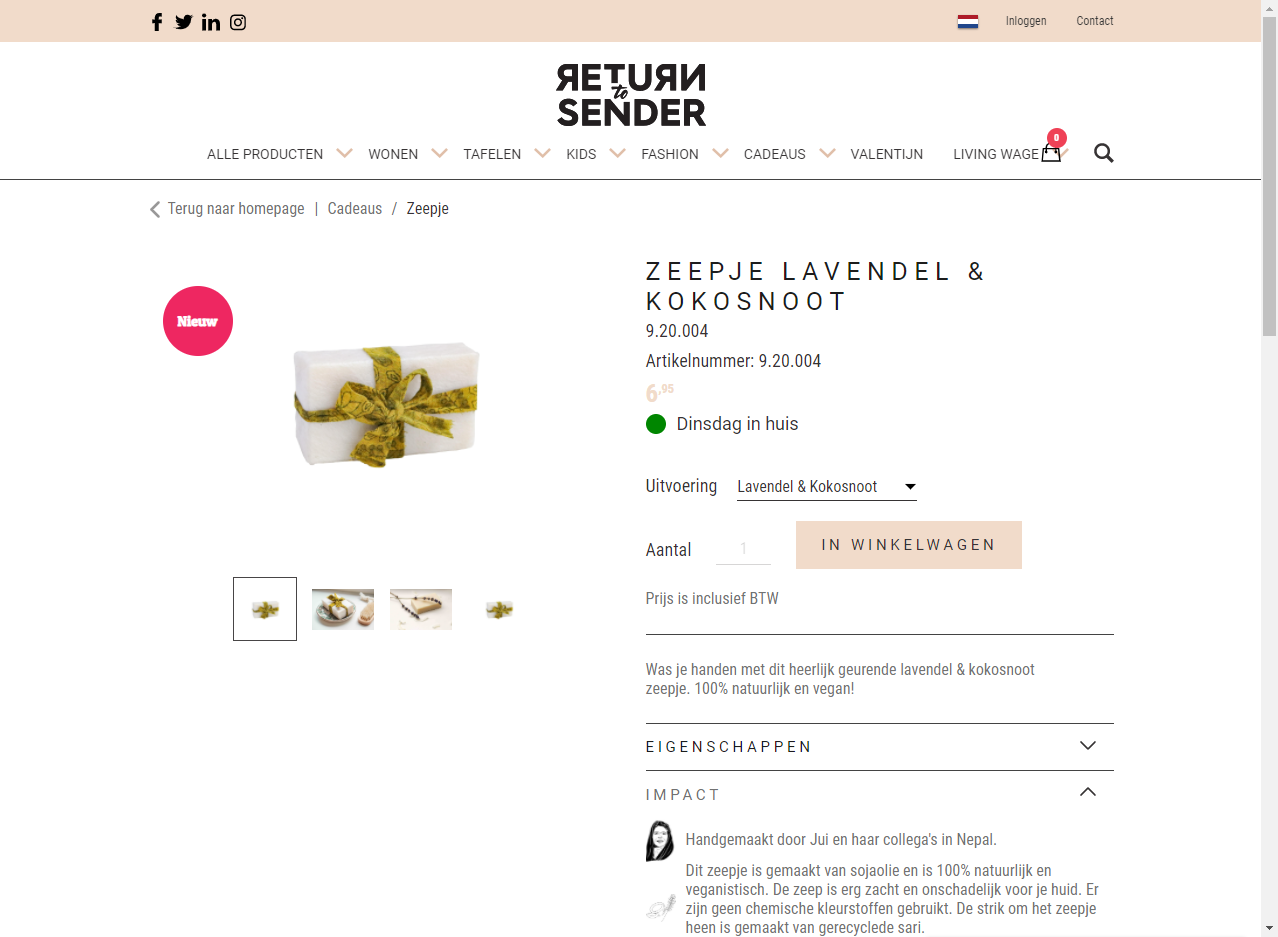Open the Wonen menu item
1278x937 pixels.
[393, 154]
